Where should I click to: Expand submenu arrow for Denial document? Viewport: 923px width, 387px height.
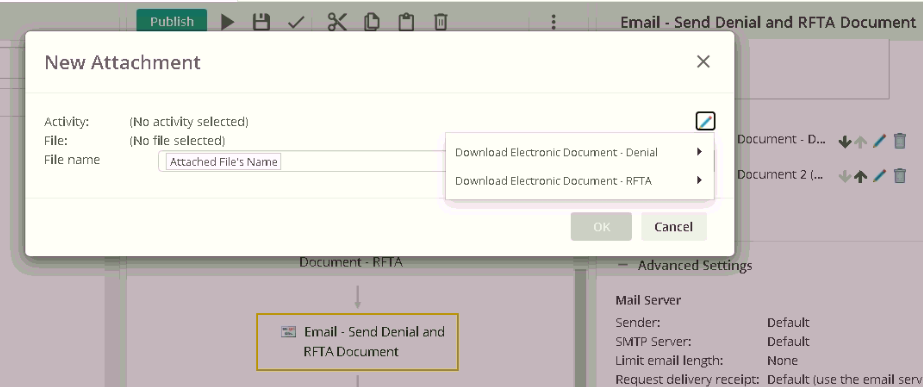click(x=699, y=152)
